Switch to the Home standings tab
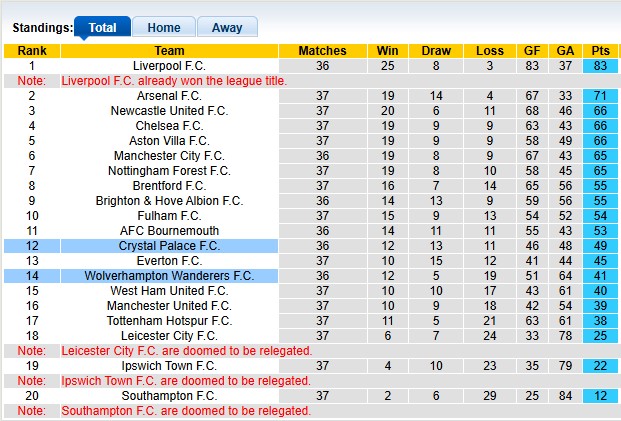The image size is (621, 421). tap(164, 28)
